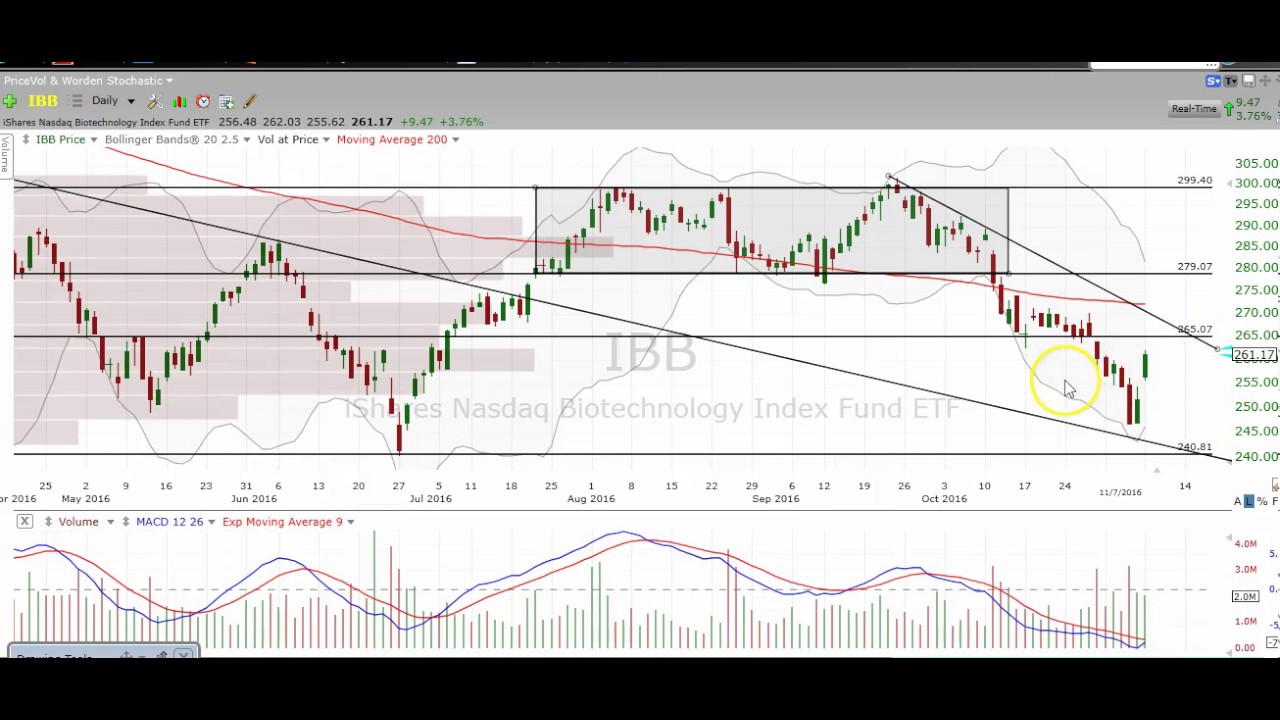Click the green and red bar chart indicators icon
This screenshot has height=720, width=1280.
tap(179, 101)
